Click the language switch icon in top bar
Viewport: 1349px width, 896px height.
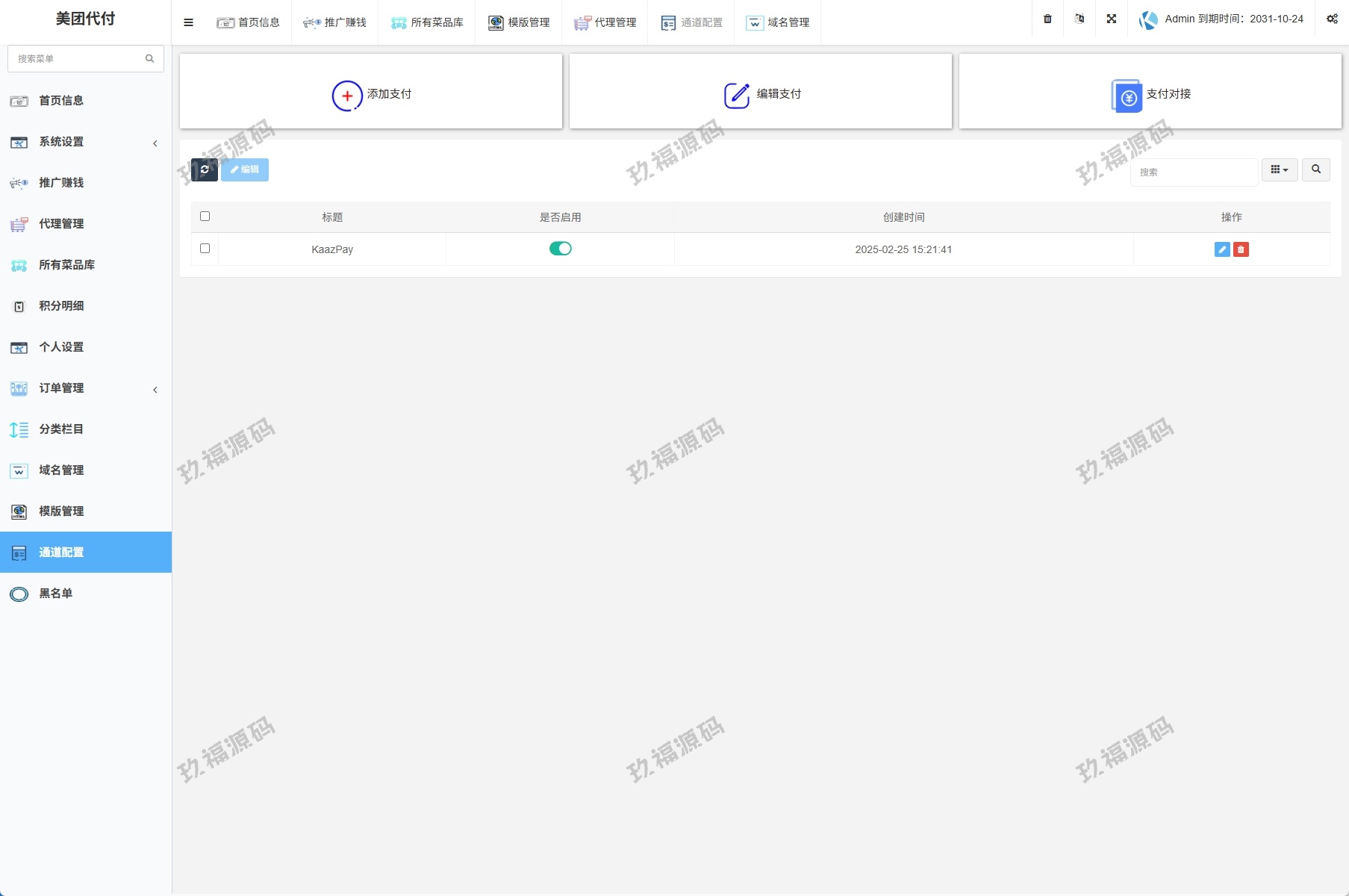[1079, 19]
